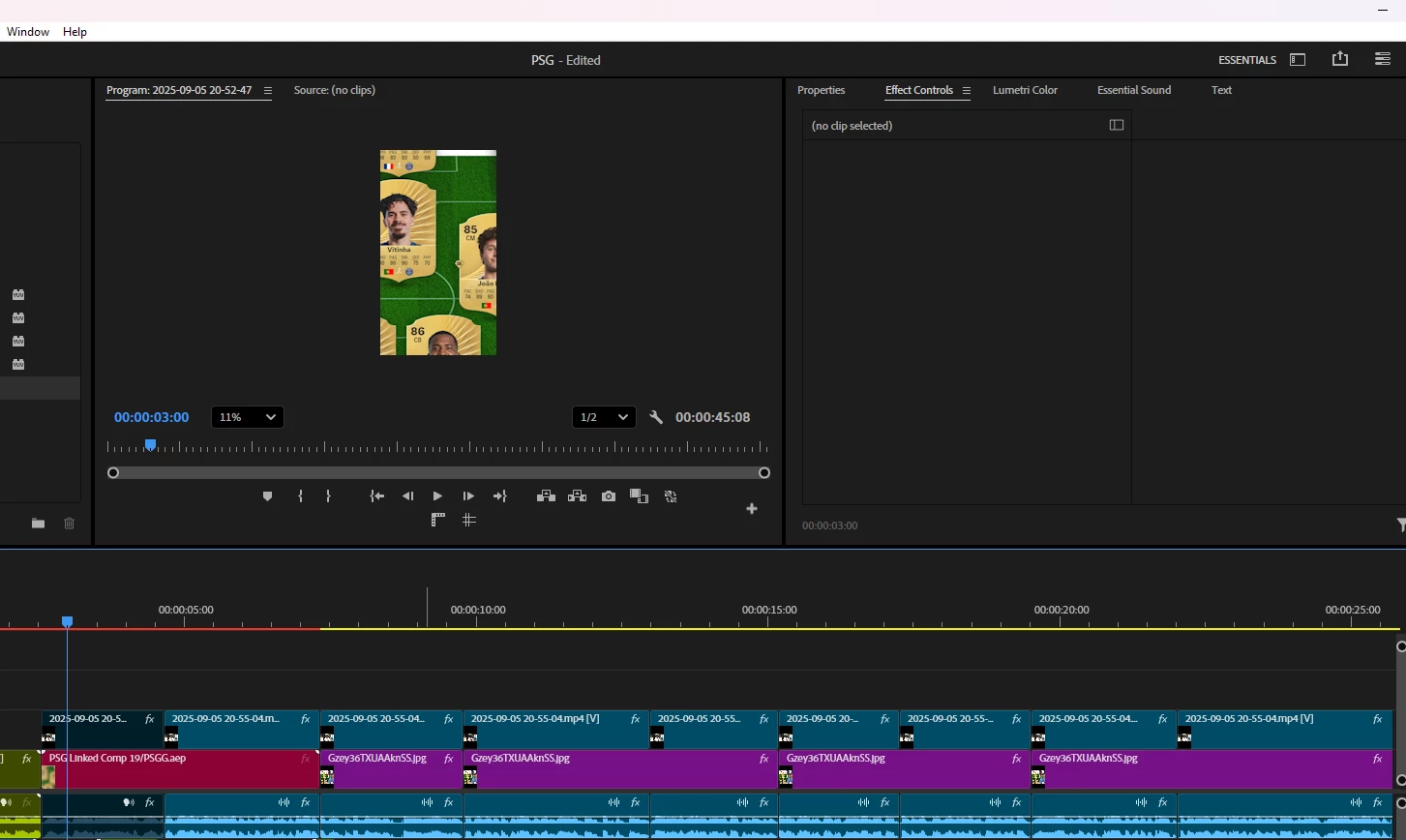Switch to the Source (no clips) tab
Screen dimensions: 1406x840
334,90
